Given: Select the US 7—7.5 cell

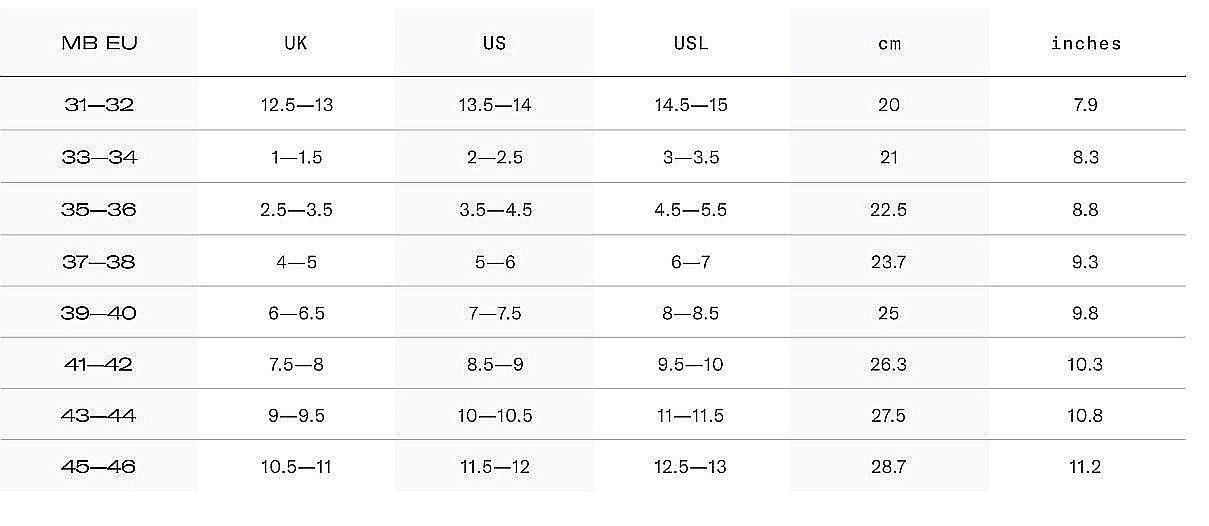Looking at the screenshot, I should (x=494, y=313).
